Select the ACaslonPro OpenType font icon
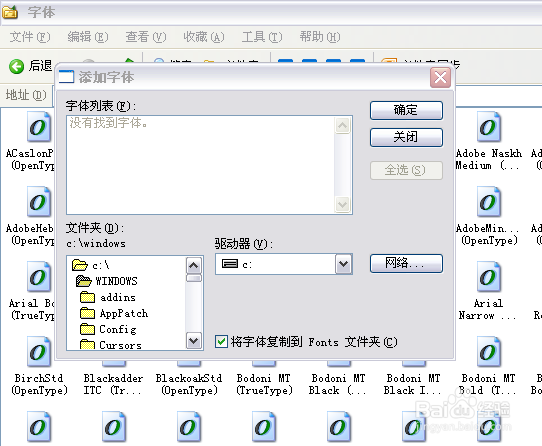The image size is (542, 446). 39,127
